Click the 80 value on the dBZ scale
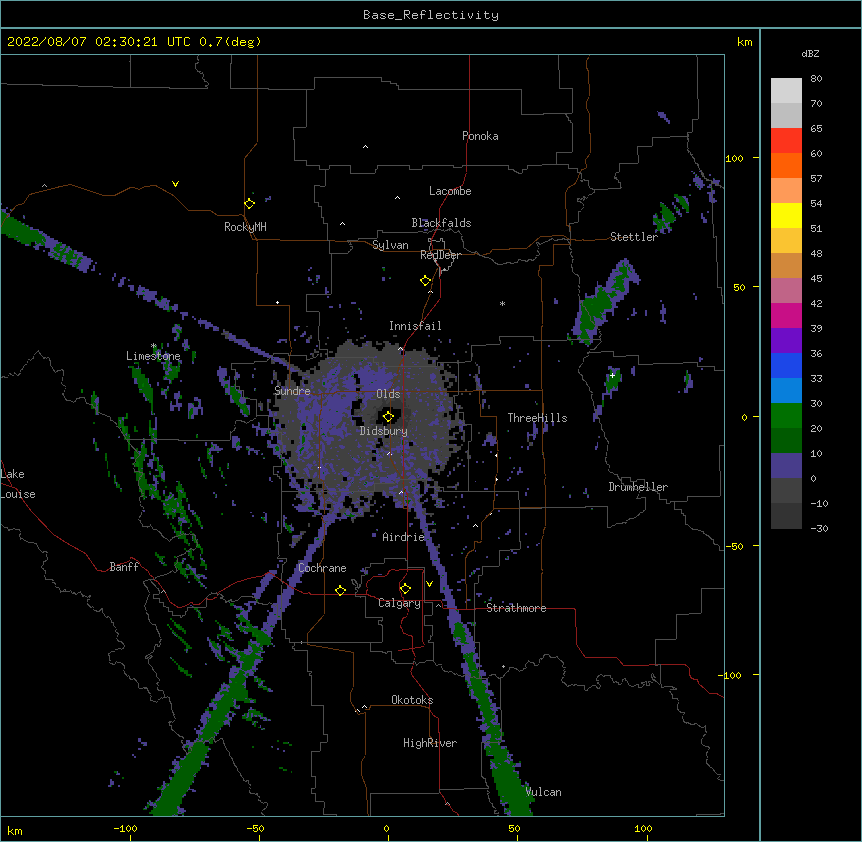This screenshot has height=842, width=862. [x=816, y=79]
